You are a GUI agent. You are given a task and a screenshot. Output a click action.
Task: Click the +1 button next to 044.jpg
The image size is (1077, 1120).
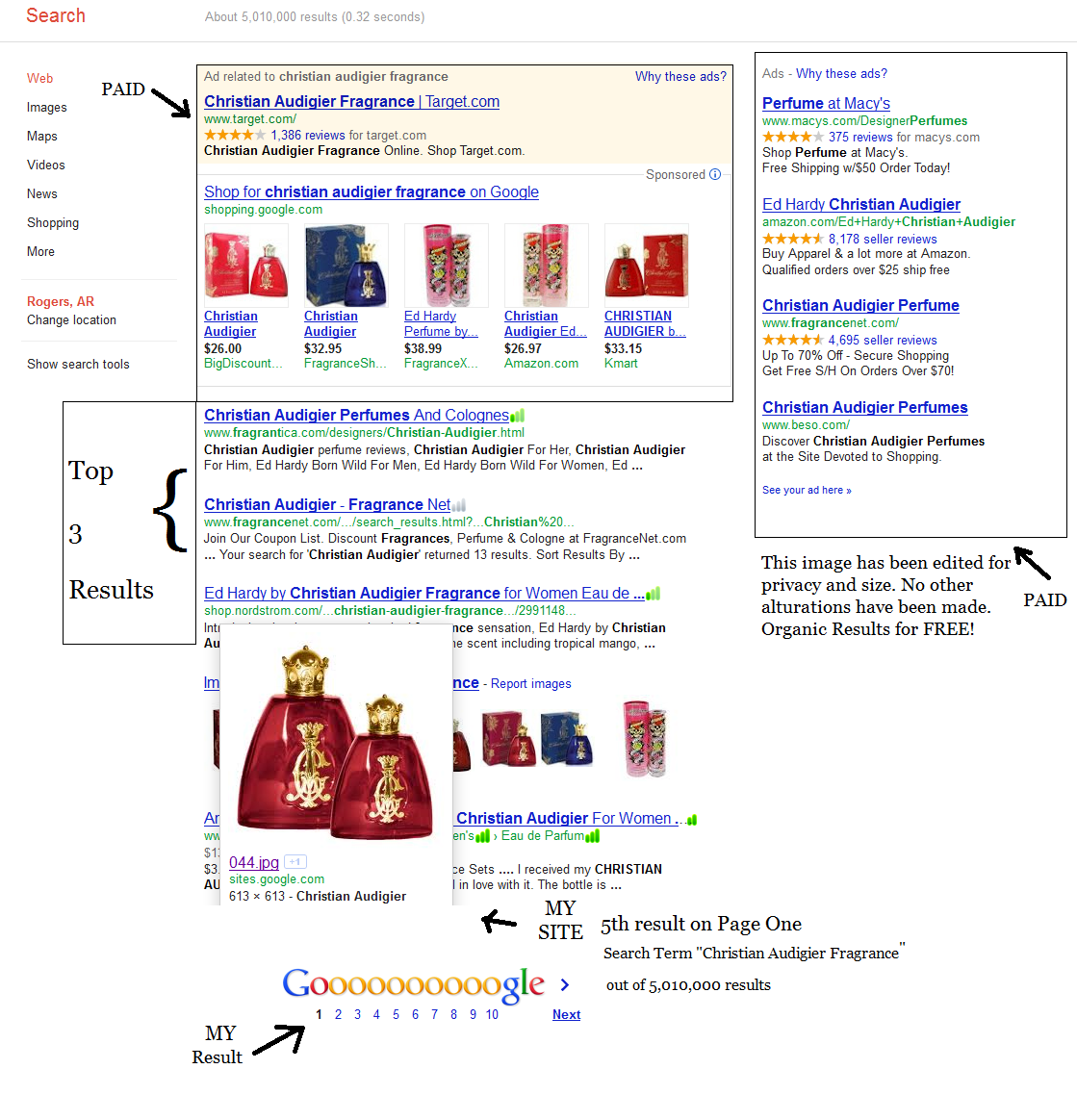point(295,862)
